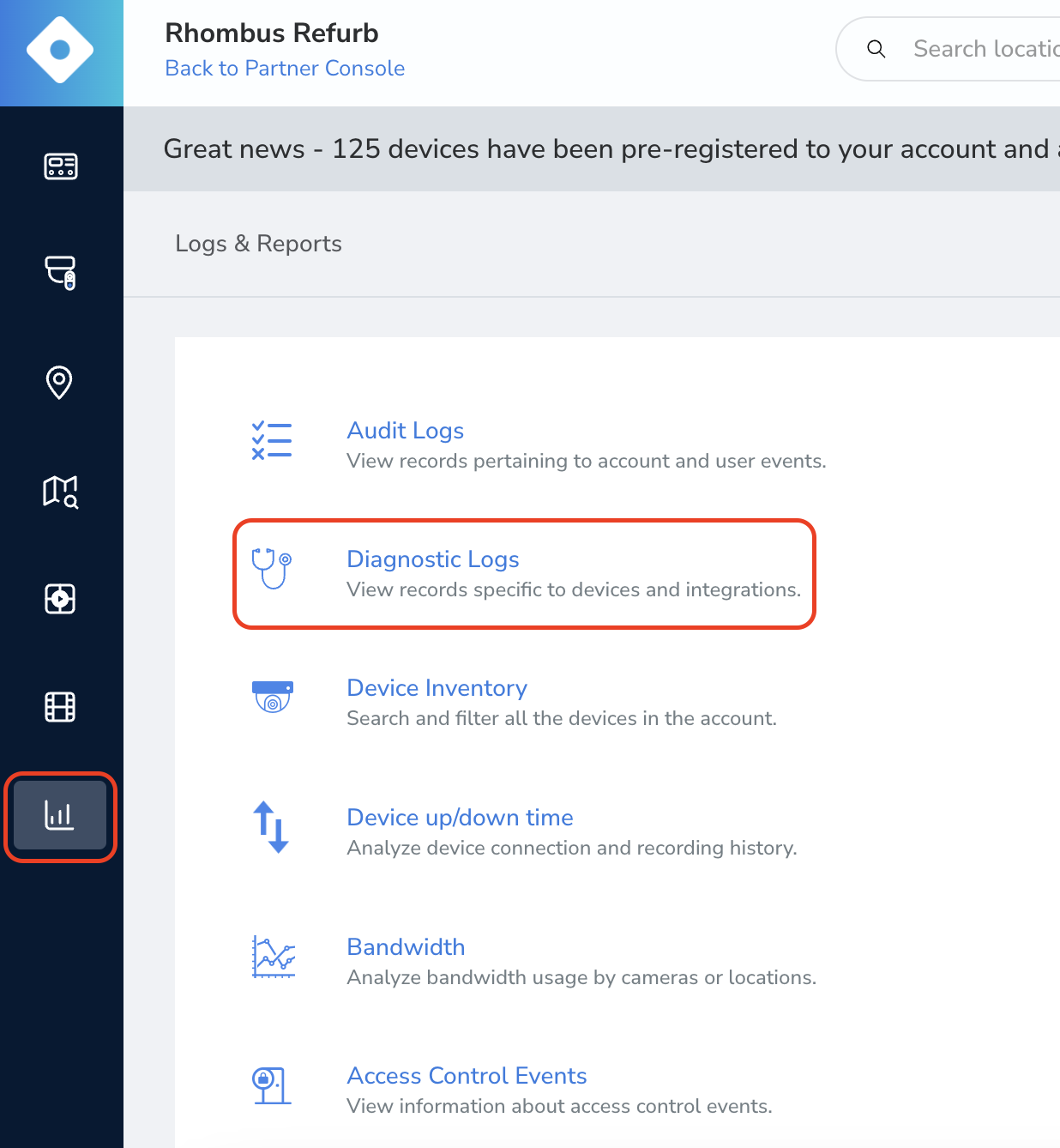
Task: Select the Logs & Reports chart sidebar icon
Action: pos(60,815)
